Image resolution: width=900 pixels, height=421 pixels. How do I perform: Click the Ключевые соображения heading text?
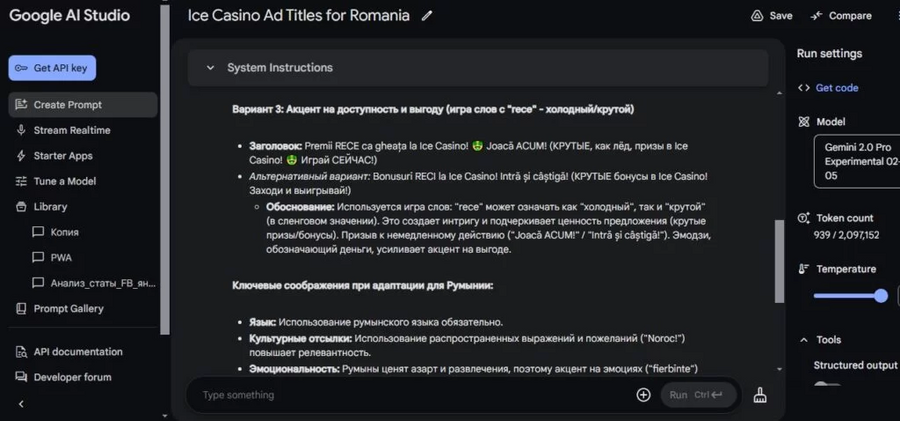pyautogui.click(x=362, y=285)
